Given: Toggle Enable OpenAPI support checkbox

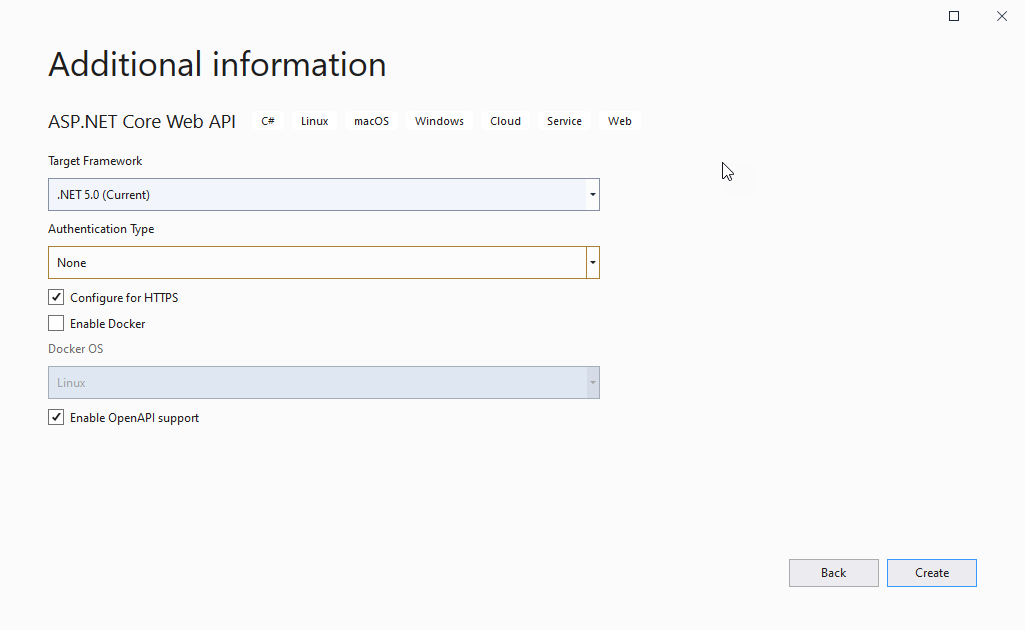Looking at the screenshot, I should click(x=56, y=418).
